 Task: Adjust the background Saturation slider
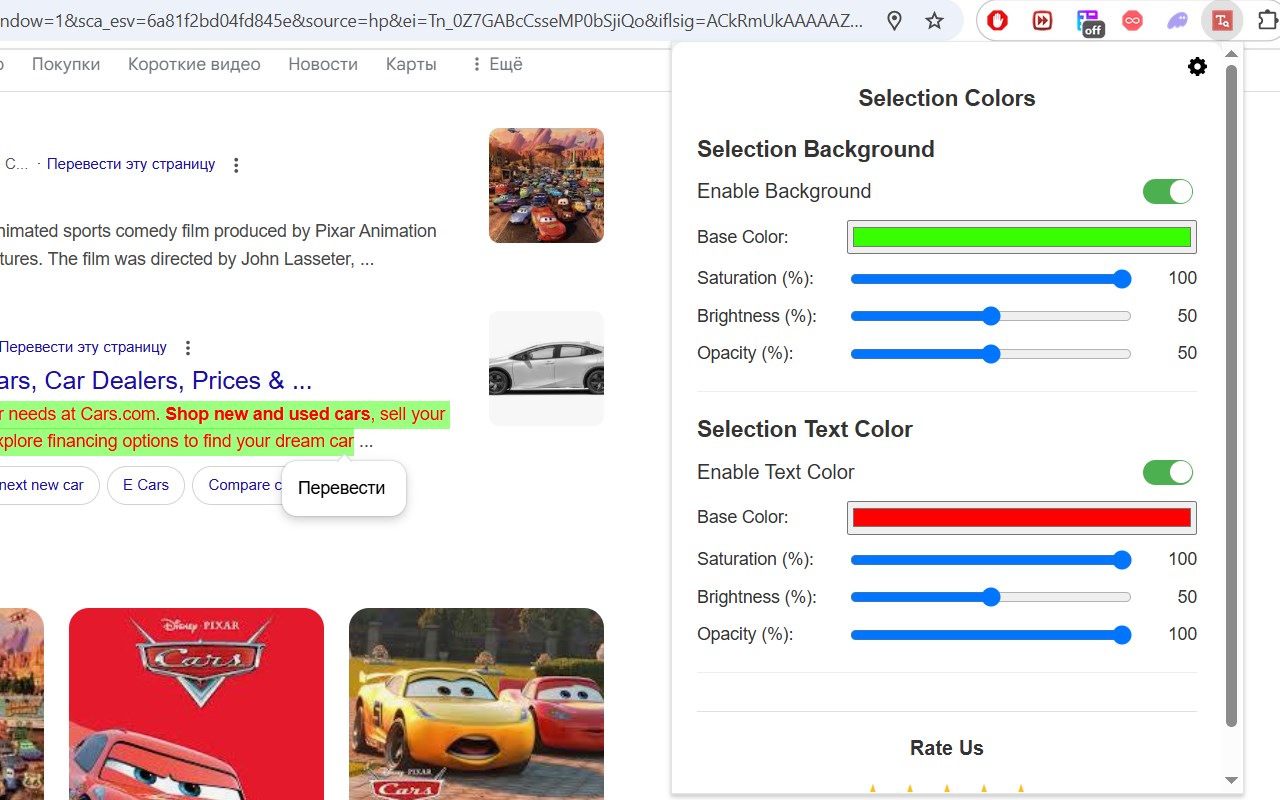coord(991,279)
